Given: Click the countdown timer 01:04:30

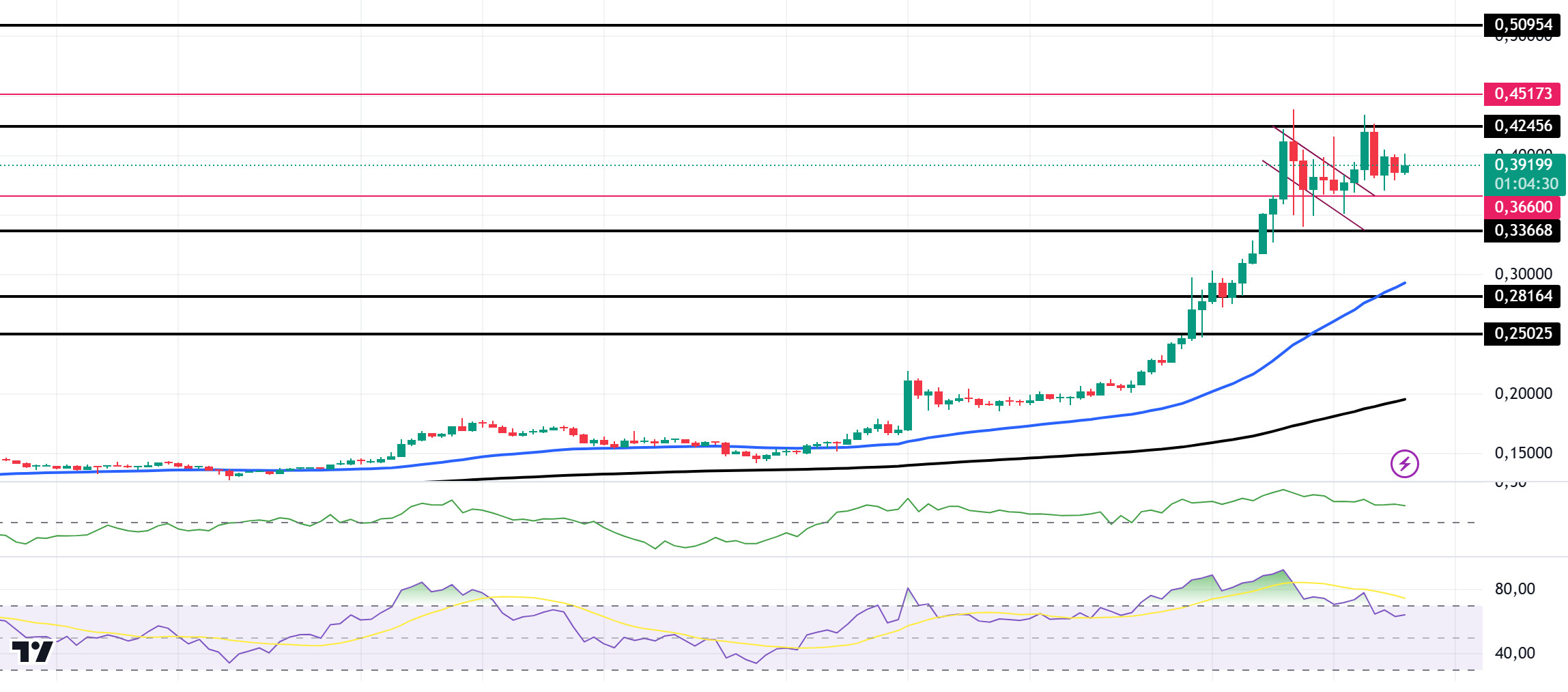Looking at the screenshot, I should tap(1526, 184).
